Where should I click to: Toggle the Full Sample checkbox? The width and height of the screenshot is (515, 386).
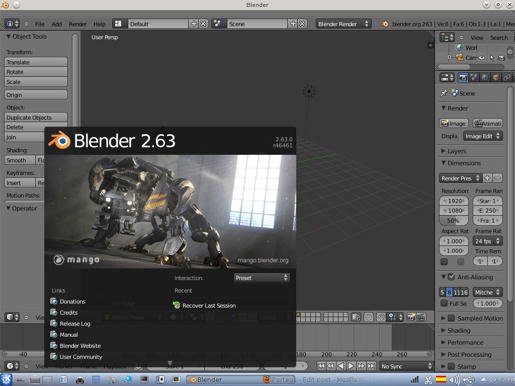coord(444,303)
